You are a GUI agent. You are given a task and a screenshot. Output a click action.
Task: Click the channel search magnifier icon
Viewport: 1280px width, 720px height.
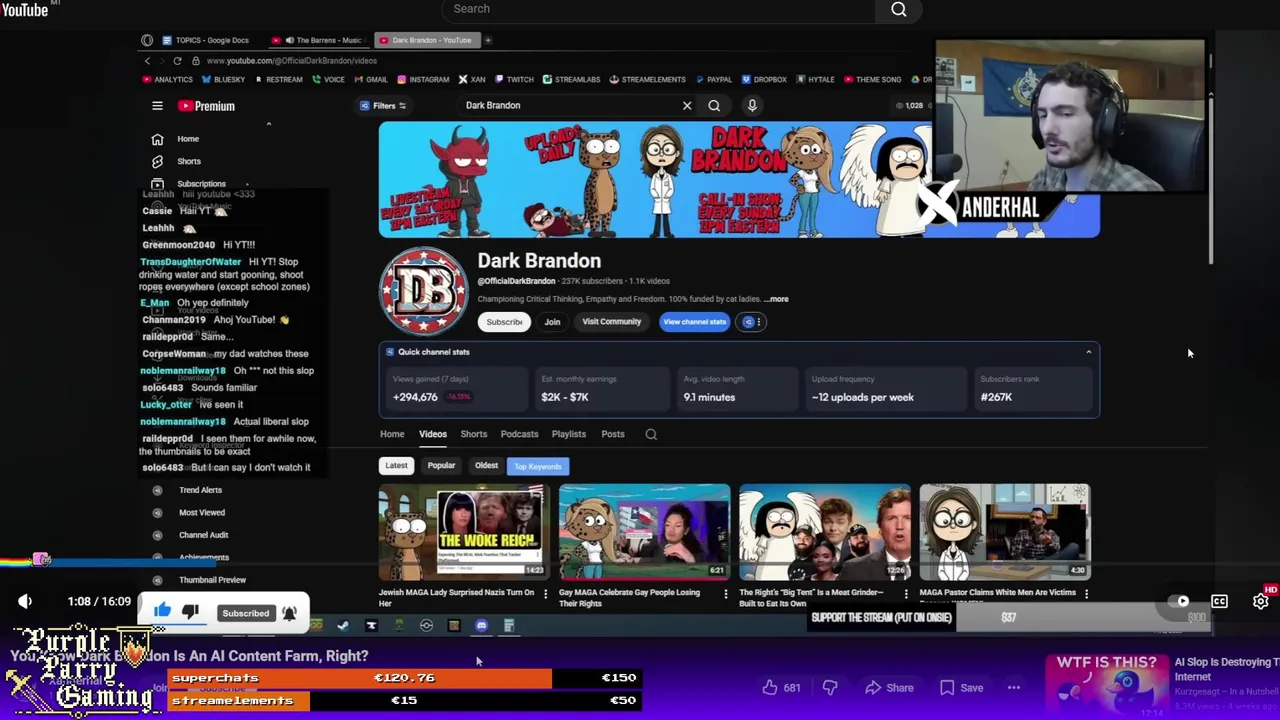point(651,434)
